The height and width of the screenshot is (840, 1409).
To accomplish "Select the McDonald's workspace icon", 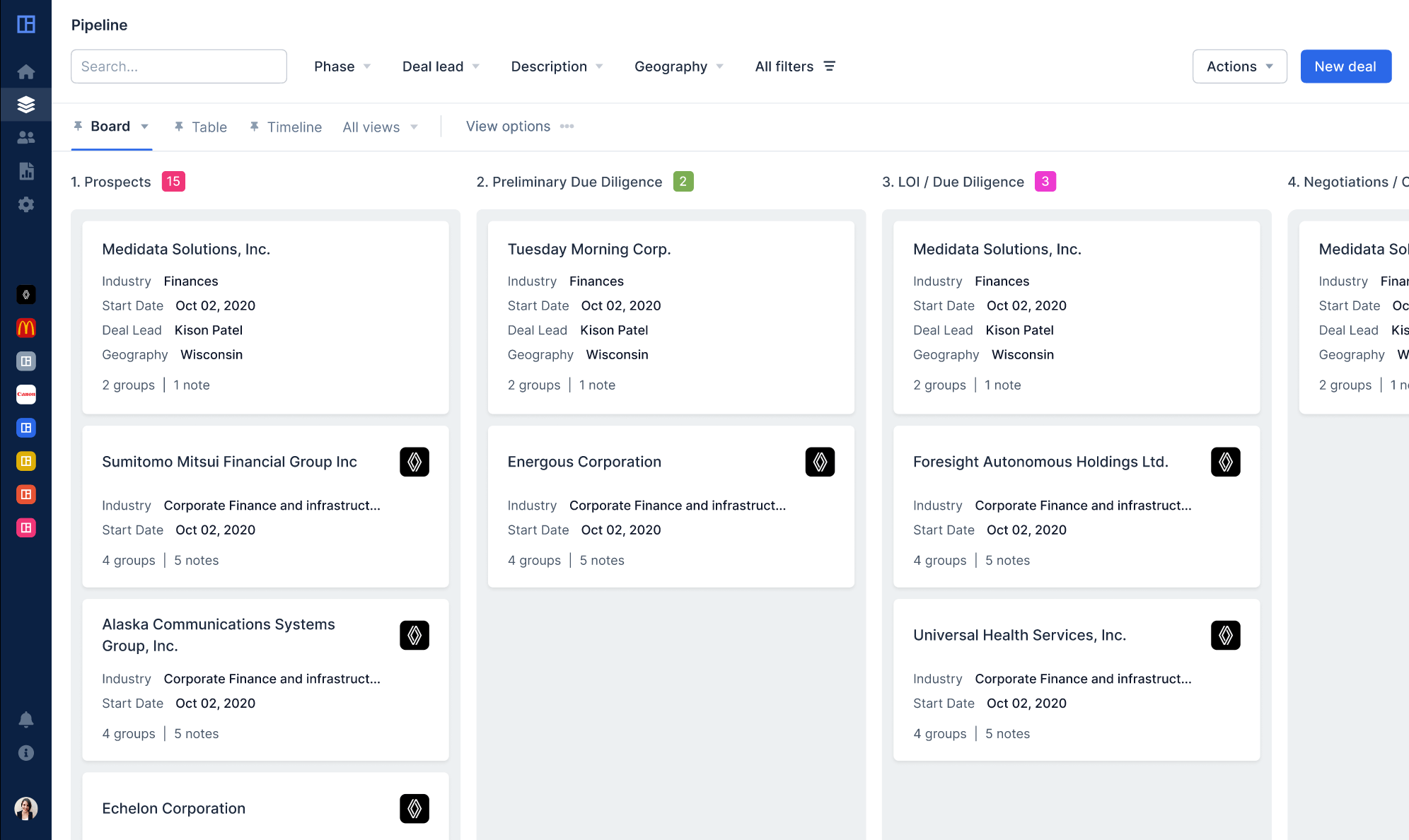I will click(26, 328).
